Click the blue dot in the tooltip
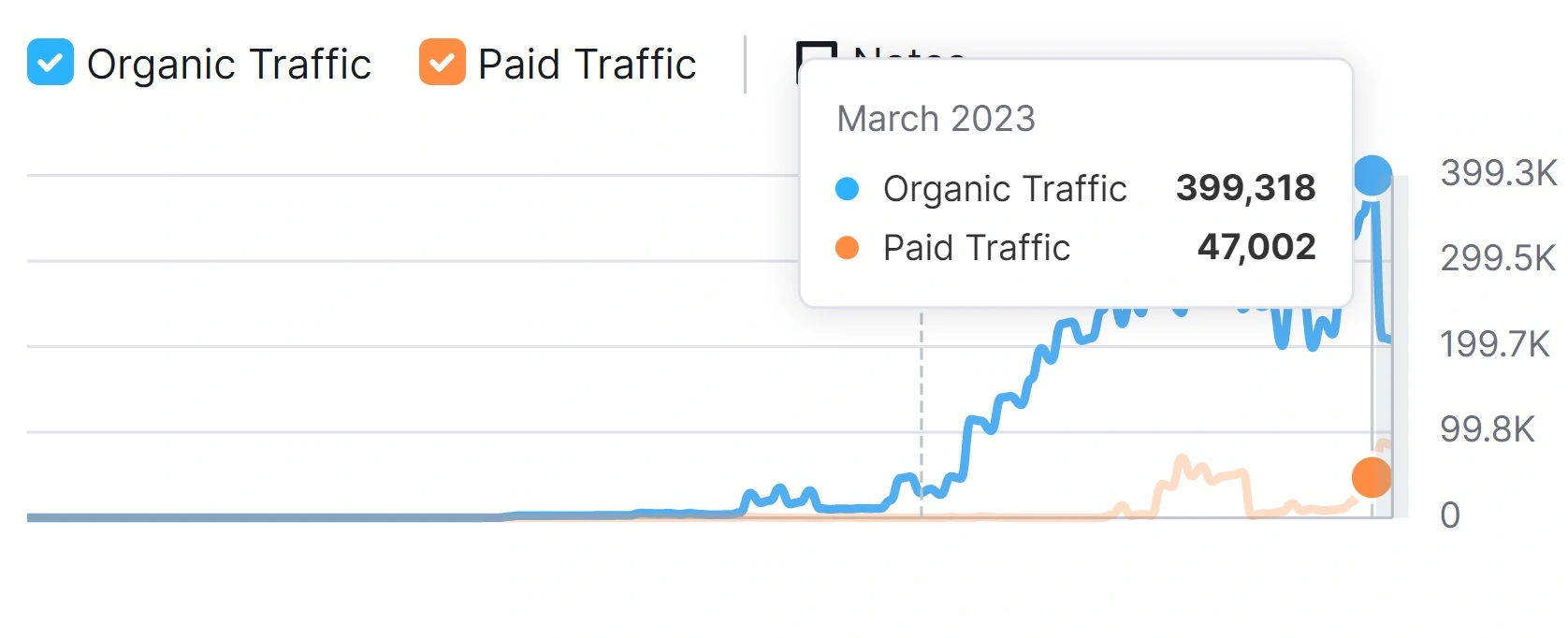This screenshot has width=1568, height=638. click(847, 189)
